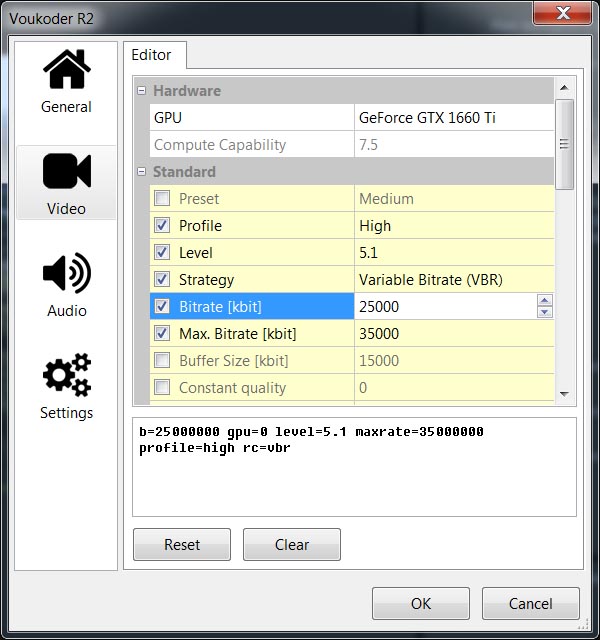
Task: Uncheck the Level checkbox
Action: [x=162, y=252]
